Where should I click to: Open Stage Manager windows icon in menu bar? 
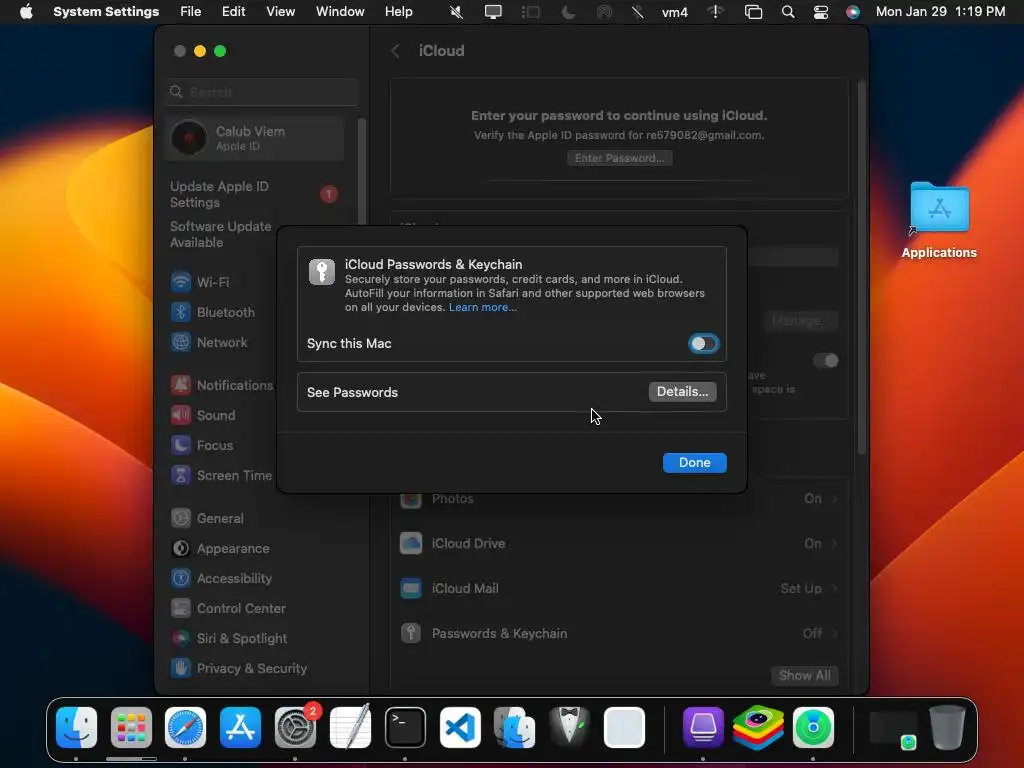coord(753,12)
